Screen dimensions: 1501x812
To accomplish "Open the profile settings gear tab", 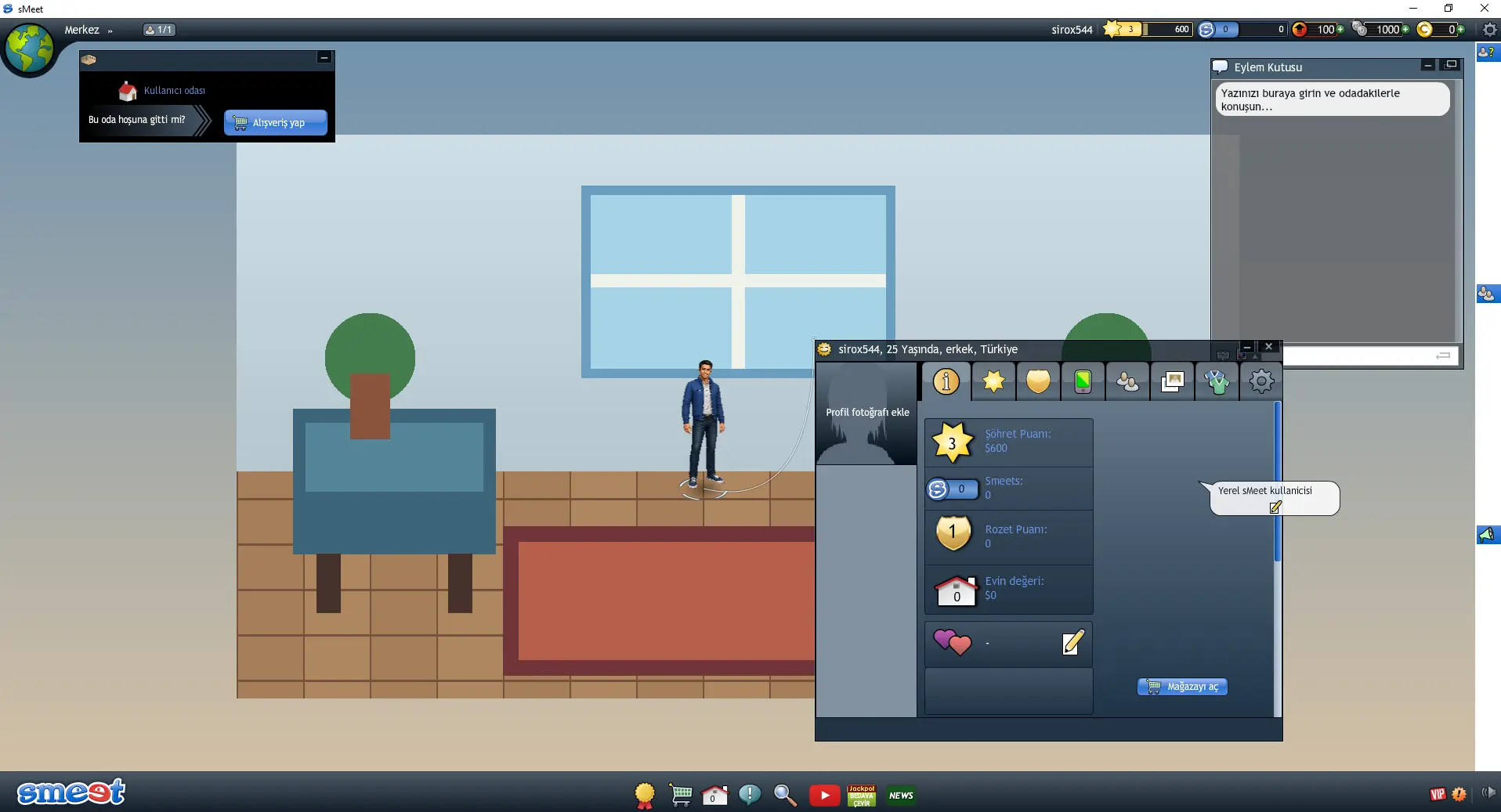I will [1261, 381].
